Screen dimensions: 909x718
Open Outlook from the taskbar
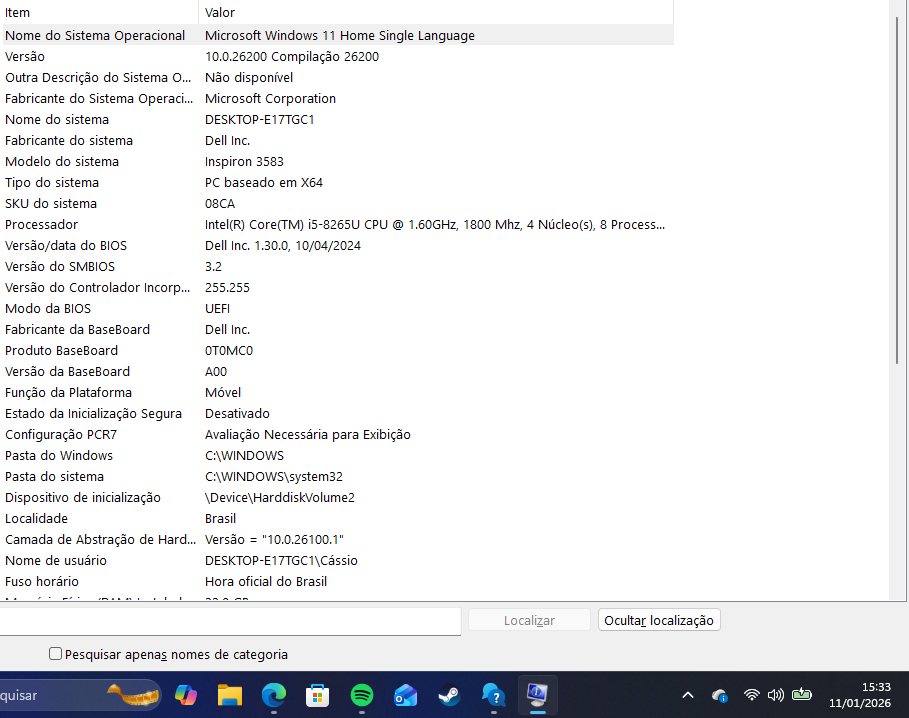pos(406,695)
